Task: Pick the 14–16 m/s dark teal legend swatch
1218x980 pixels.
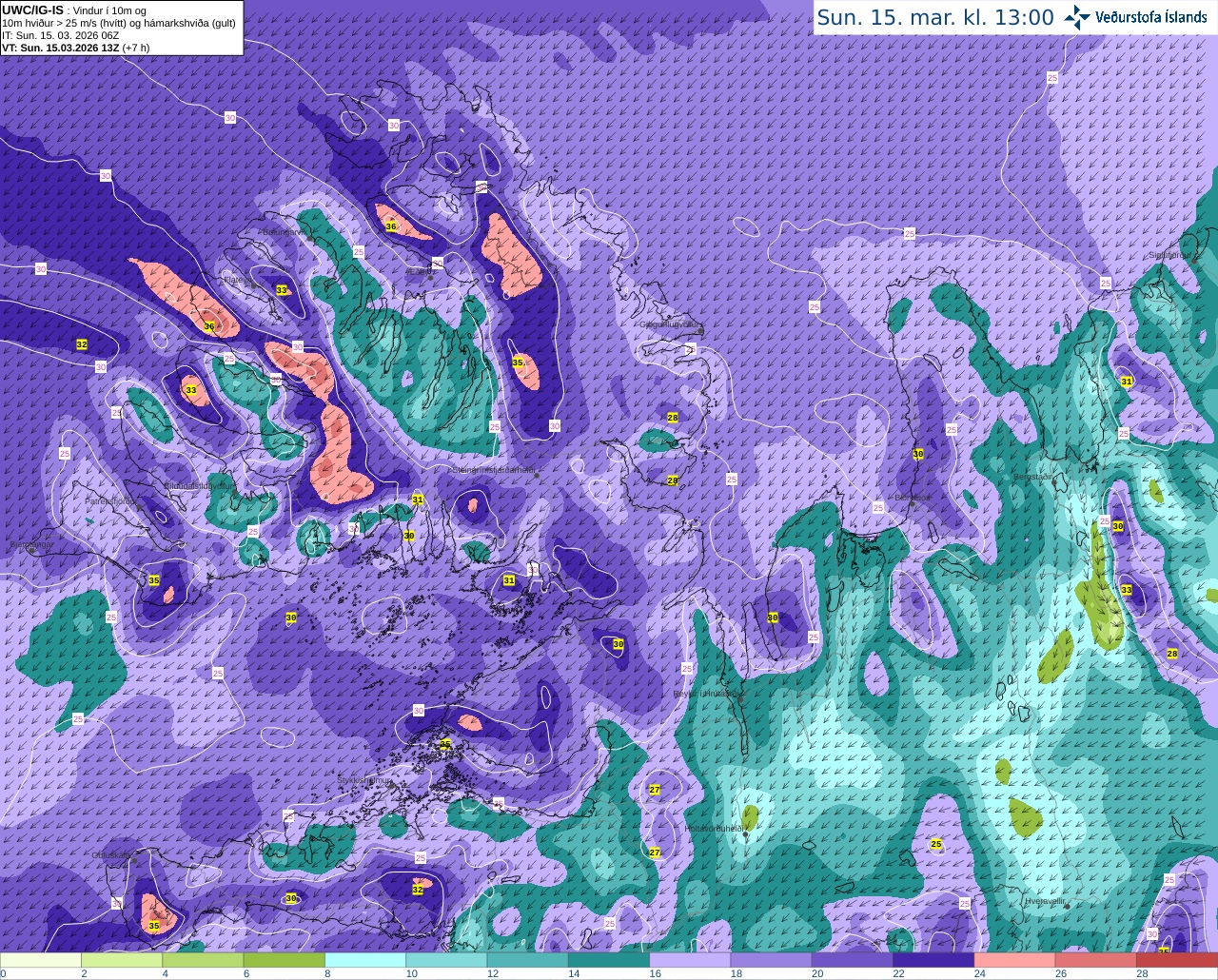Action: pyautogui.click(x=609, y=960)
